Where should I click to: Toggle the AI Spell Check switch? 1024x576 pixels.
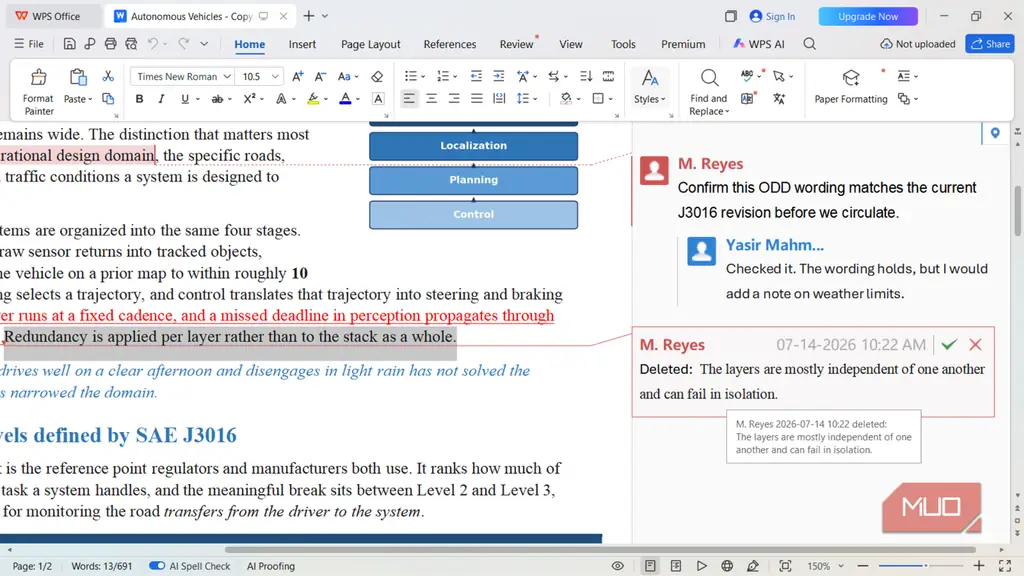pyautogui.click(x=157, y=566)
